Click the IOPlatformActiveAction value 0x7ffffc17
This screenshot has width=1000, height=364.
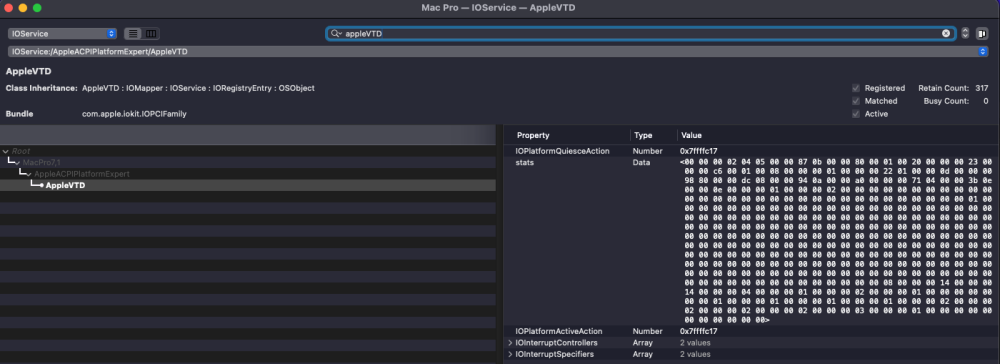point(699,331)
